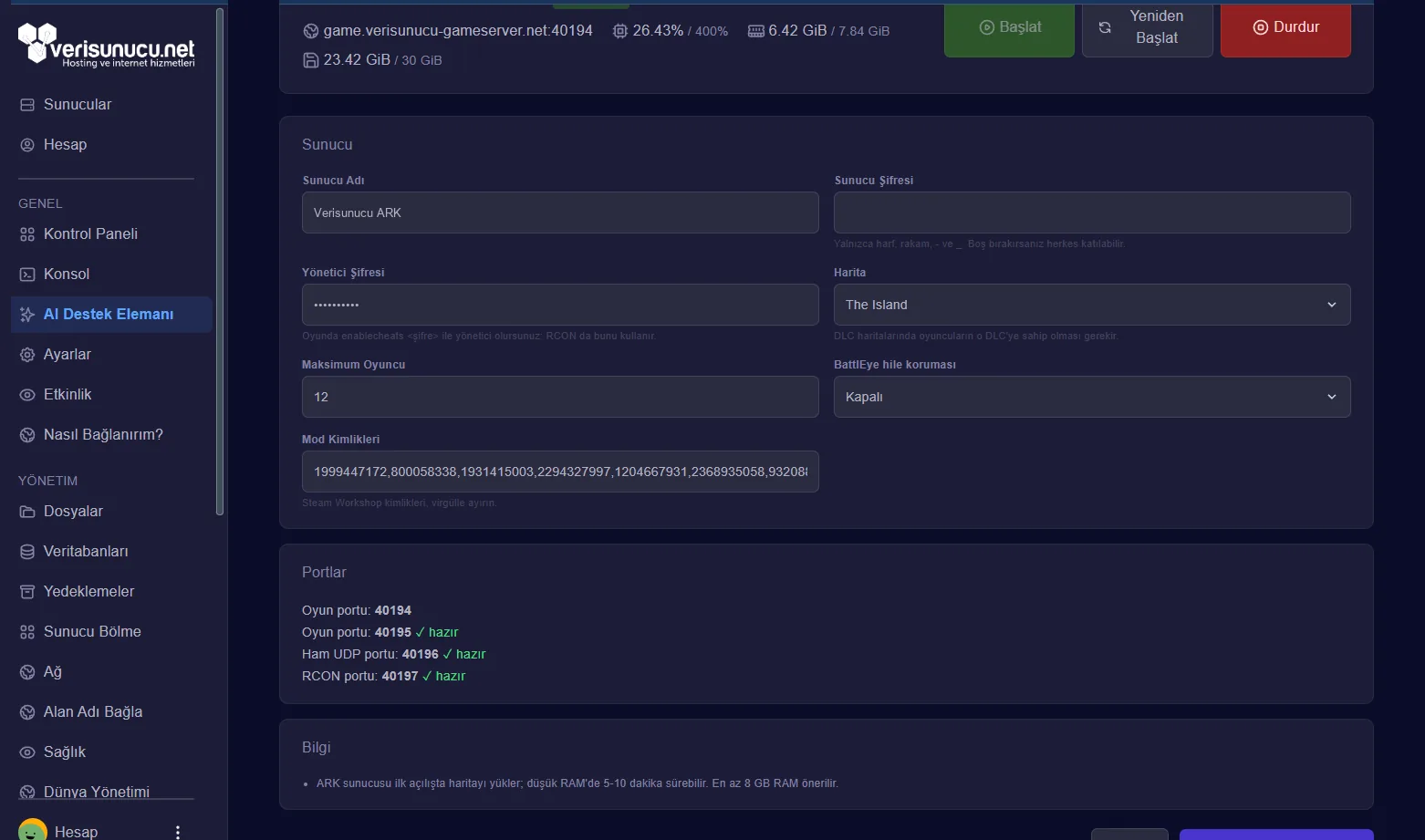Click the green Başlat button

tap(1009, 28)
